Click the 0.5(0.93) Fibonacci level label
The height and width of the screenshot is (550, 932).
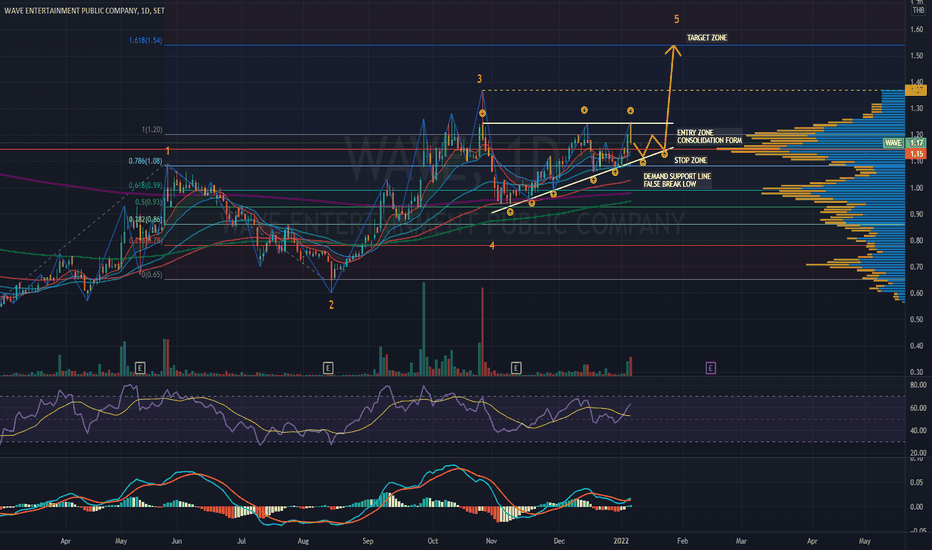(x=149, y=202)
